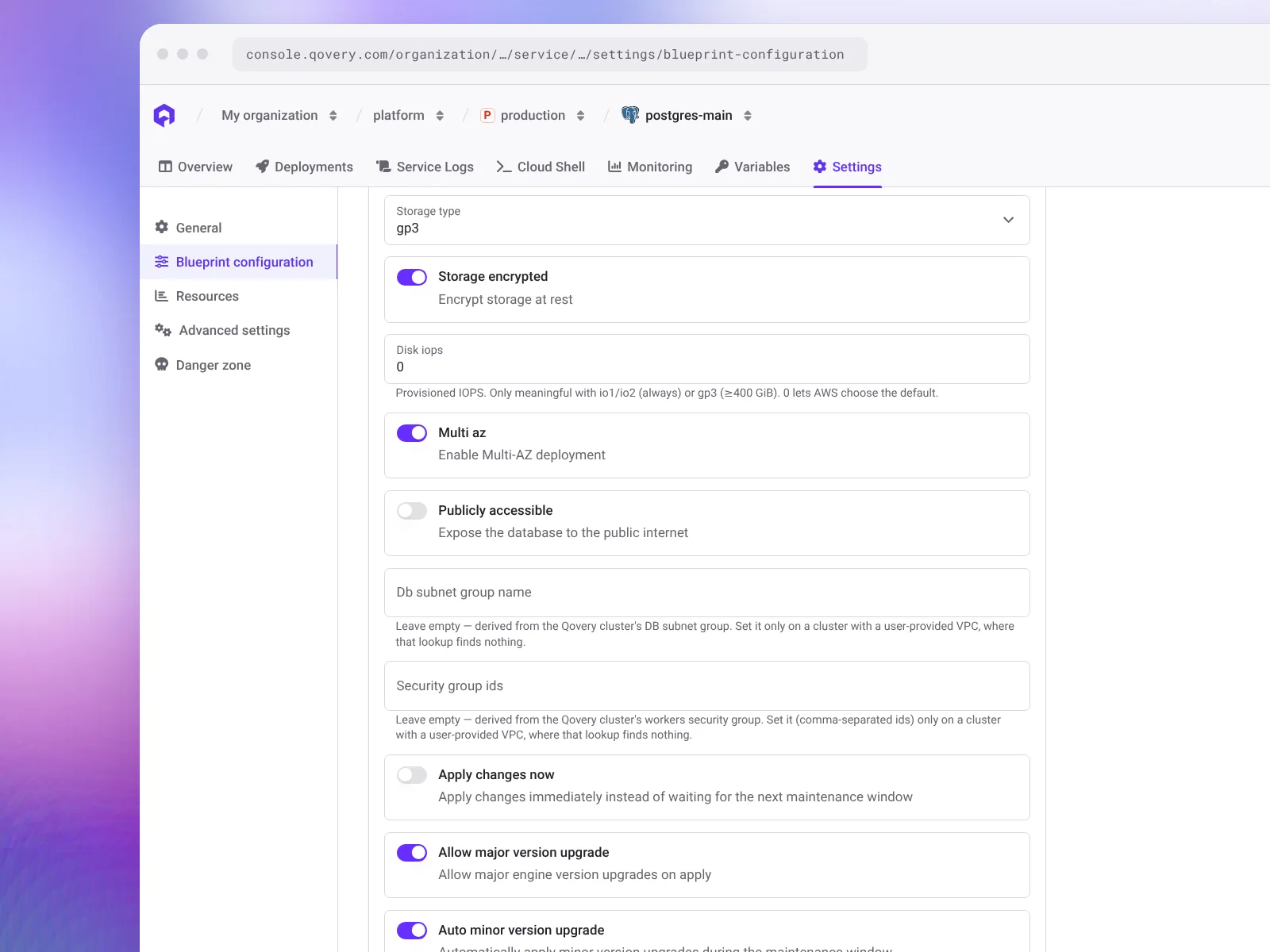Viewport: 1270px width, 952px height.
Task: Toggle Auto minor version upgrade off
Action: point(412,931)
